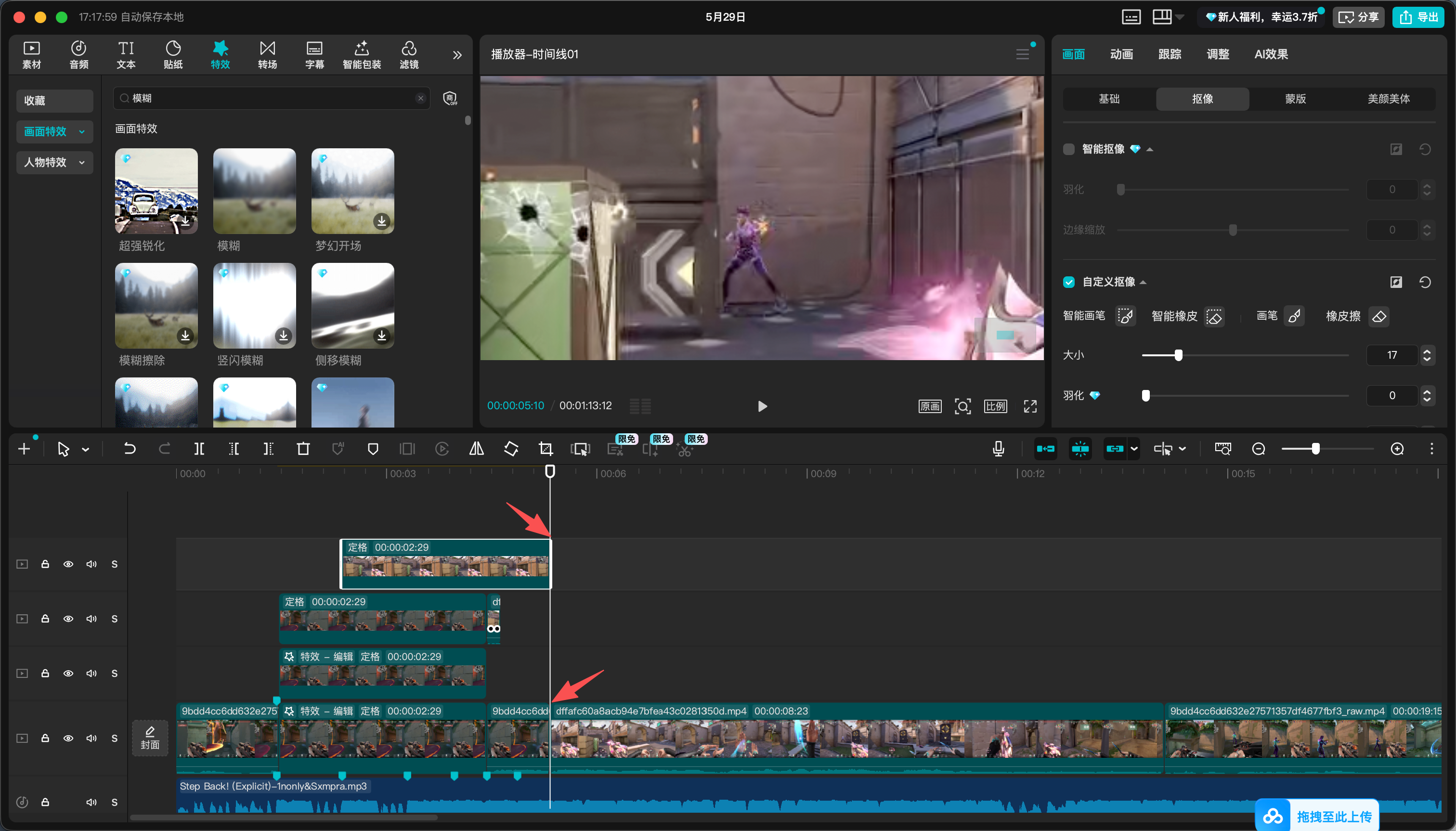The image size is (1456, 831).
Task: Collapse the 智能抠像 section
Action: [x=1149, y=150]
